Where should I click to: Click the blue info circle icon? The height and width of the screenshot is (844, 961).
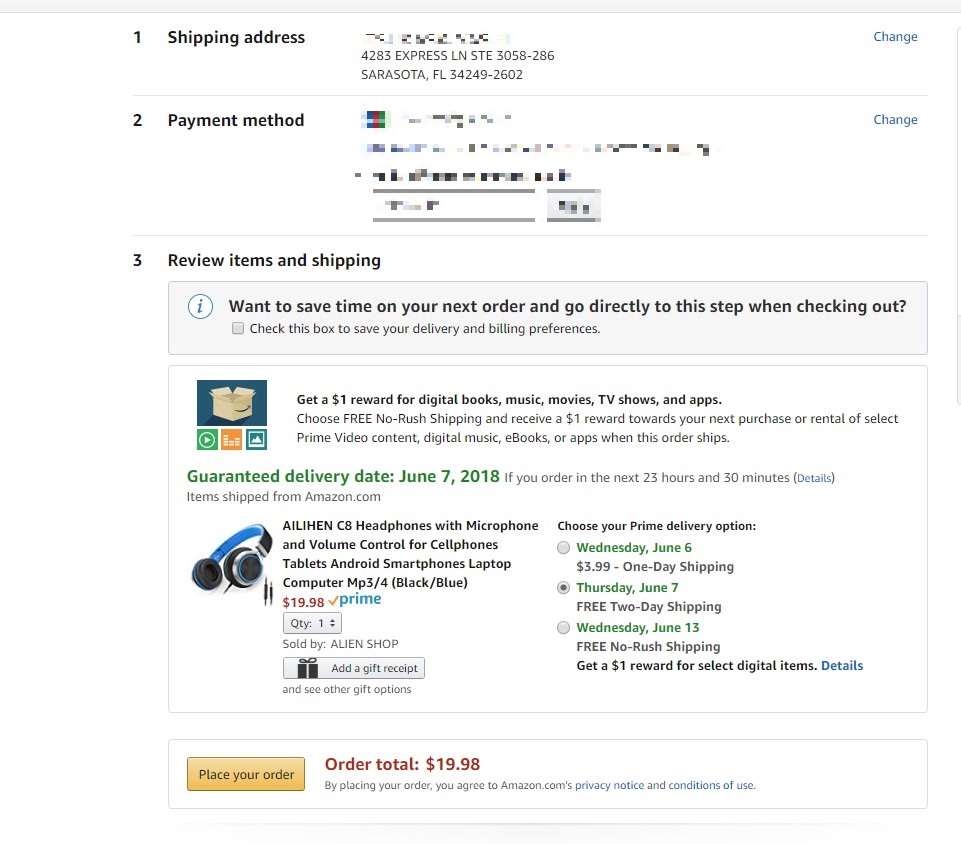[200, 306]
